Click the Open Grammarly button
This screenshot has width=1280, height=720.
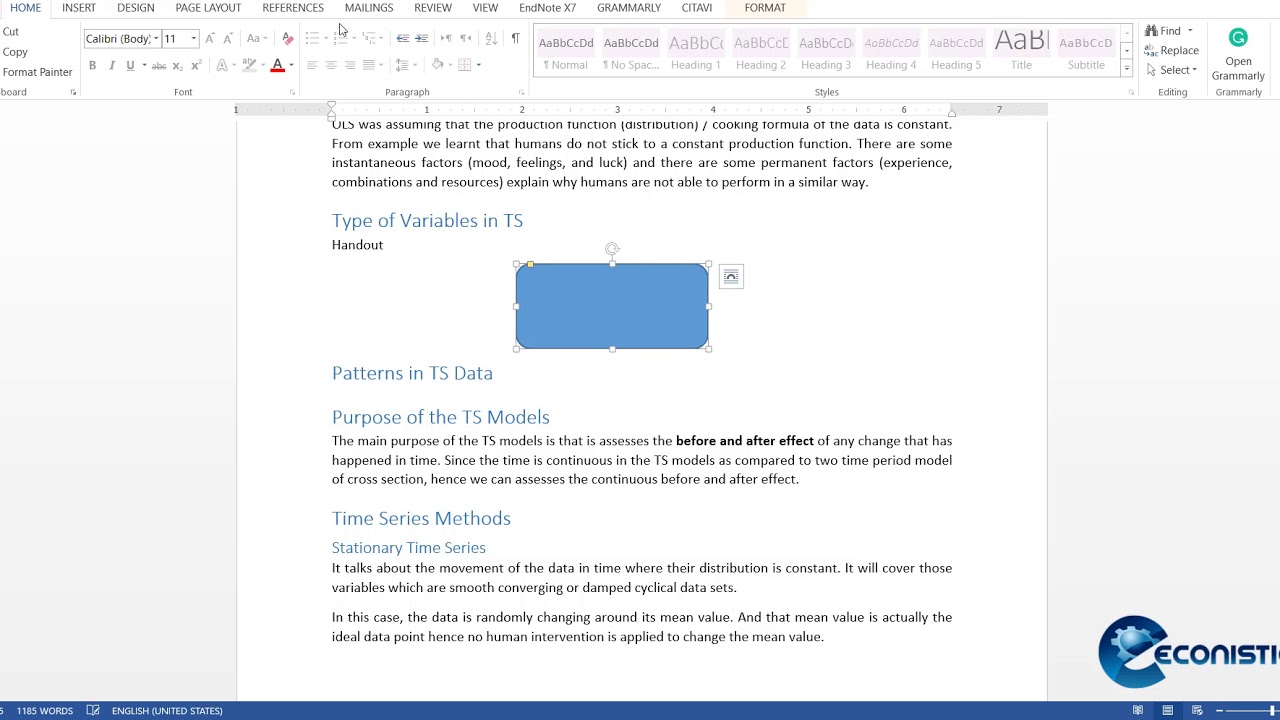click(1238, 55)
